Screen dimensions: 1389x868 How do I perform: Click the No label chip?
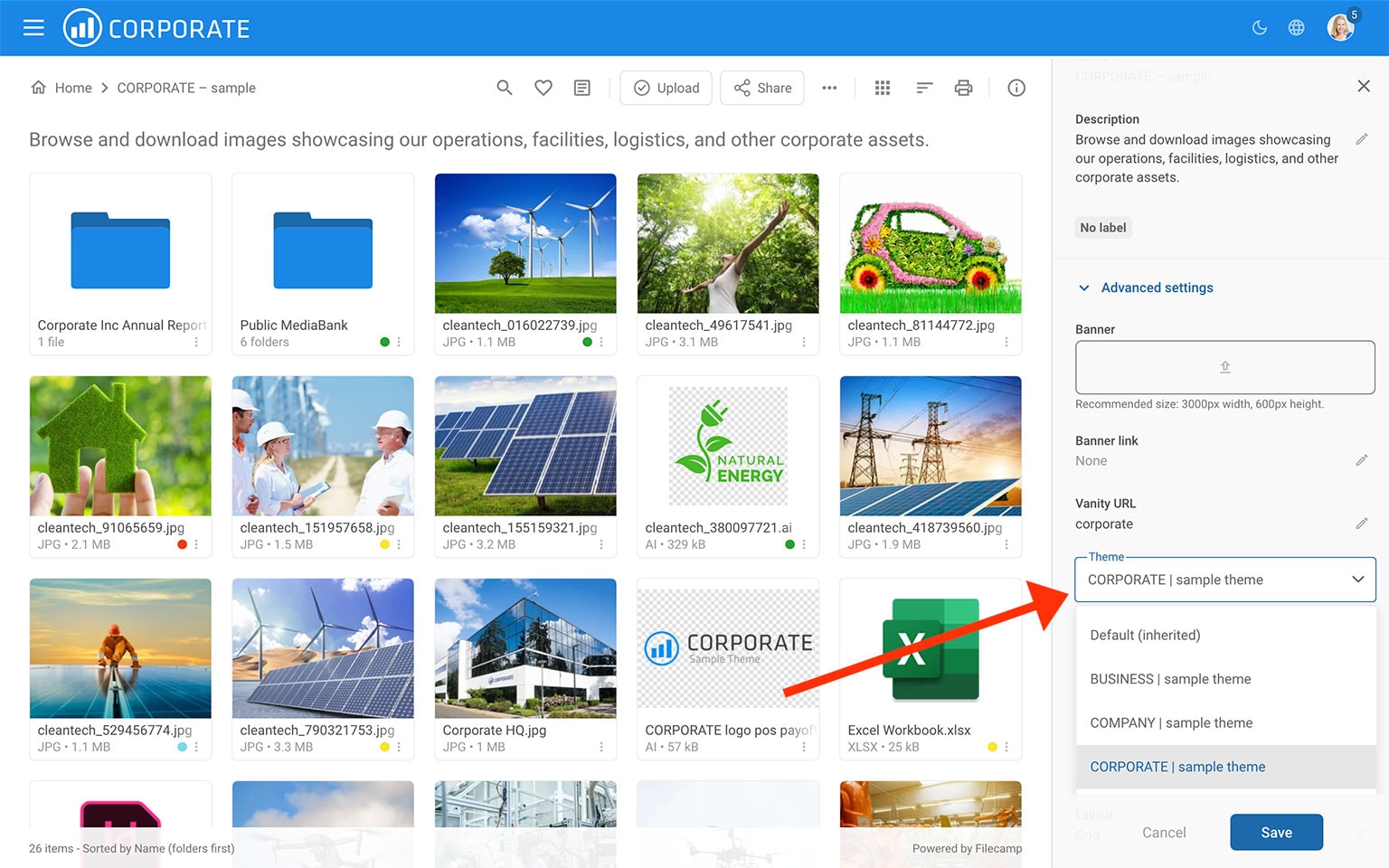click(x=1103, y=228)
